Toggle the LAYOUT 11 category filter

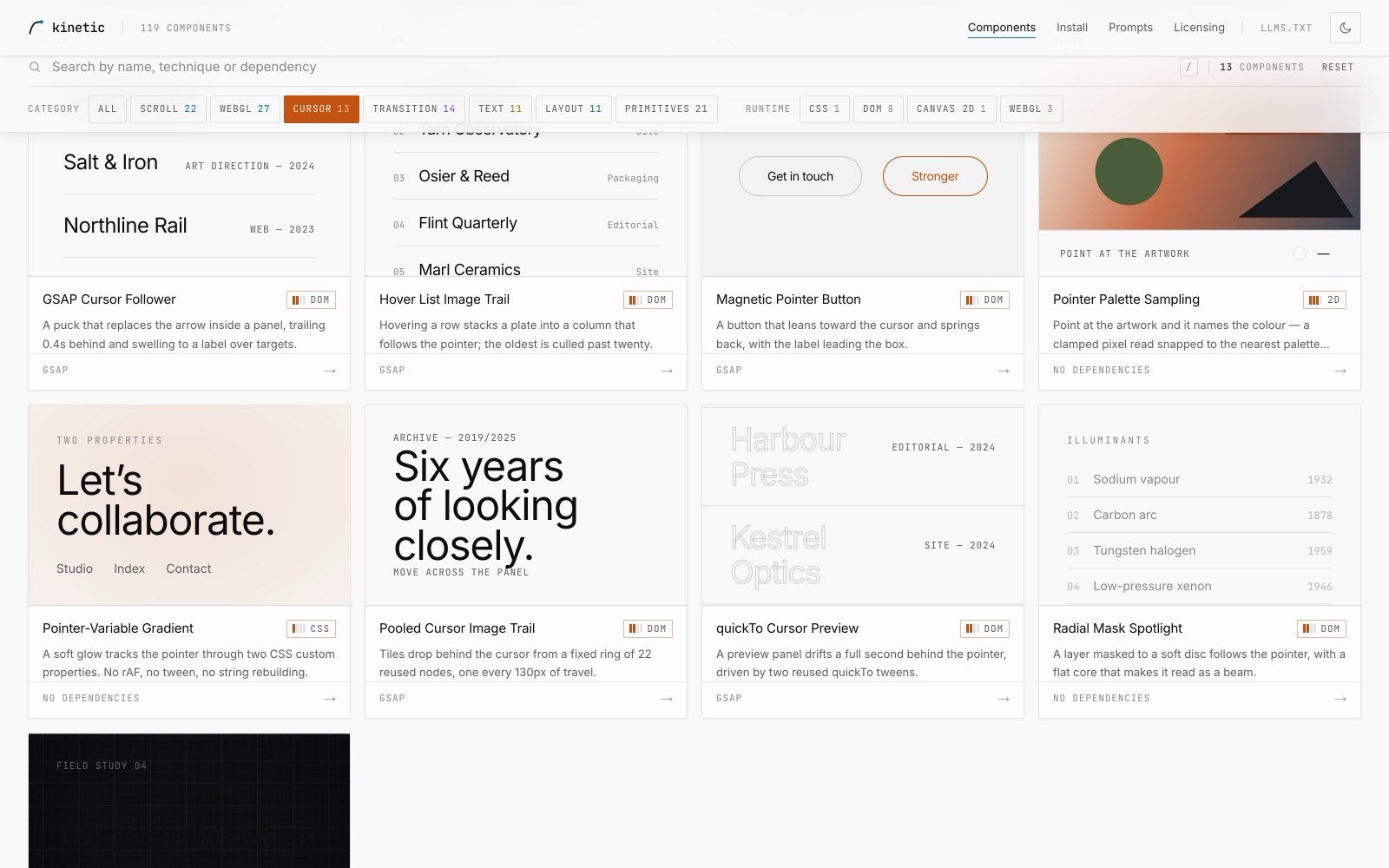[574, 108]
